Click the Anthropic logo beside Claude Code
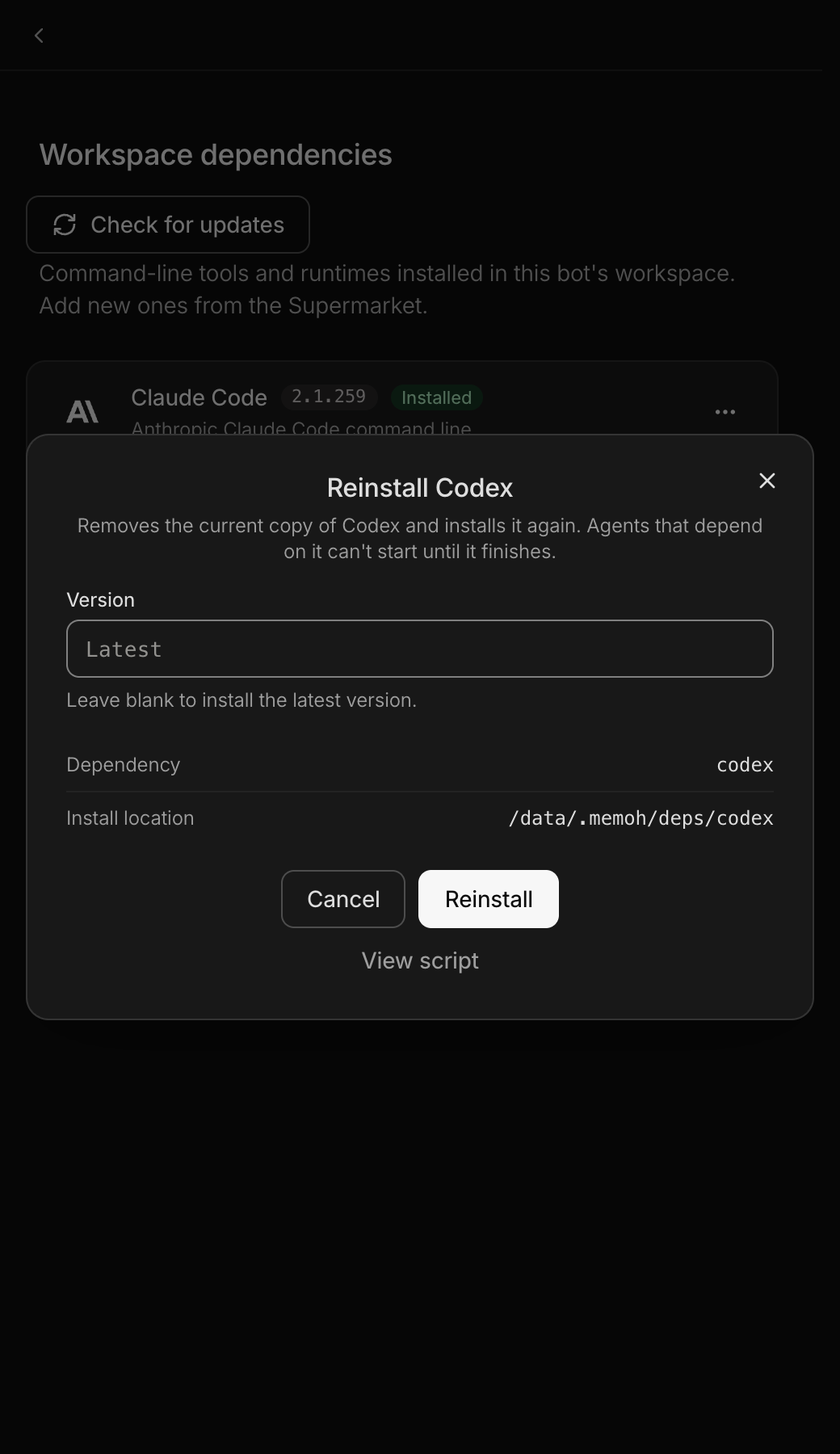This screenshot has width=840, height=1454. click(x=82, y=412)
